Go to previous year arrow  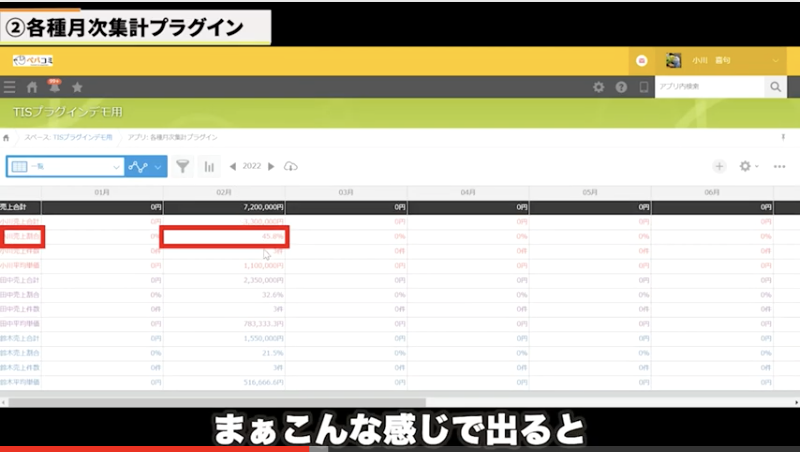[x=233, y=166]
